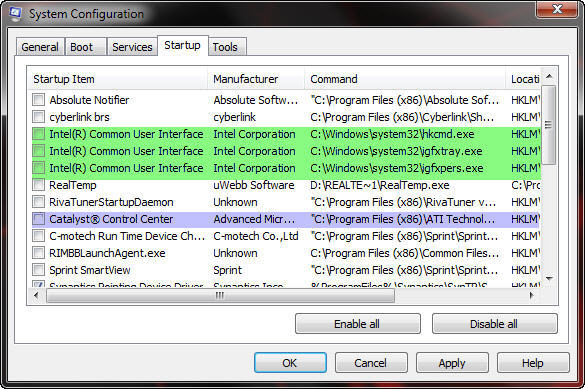Open the Services tab
Screen dimensions: 585x389
[x=132, y=47]
